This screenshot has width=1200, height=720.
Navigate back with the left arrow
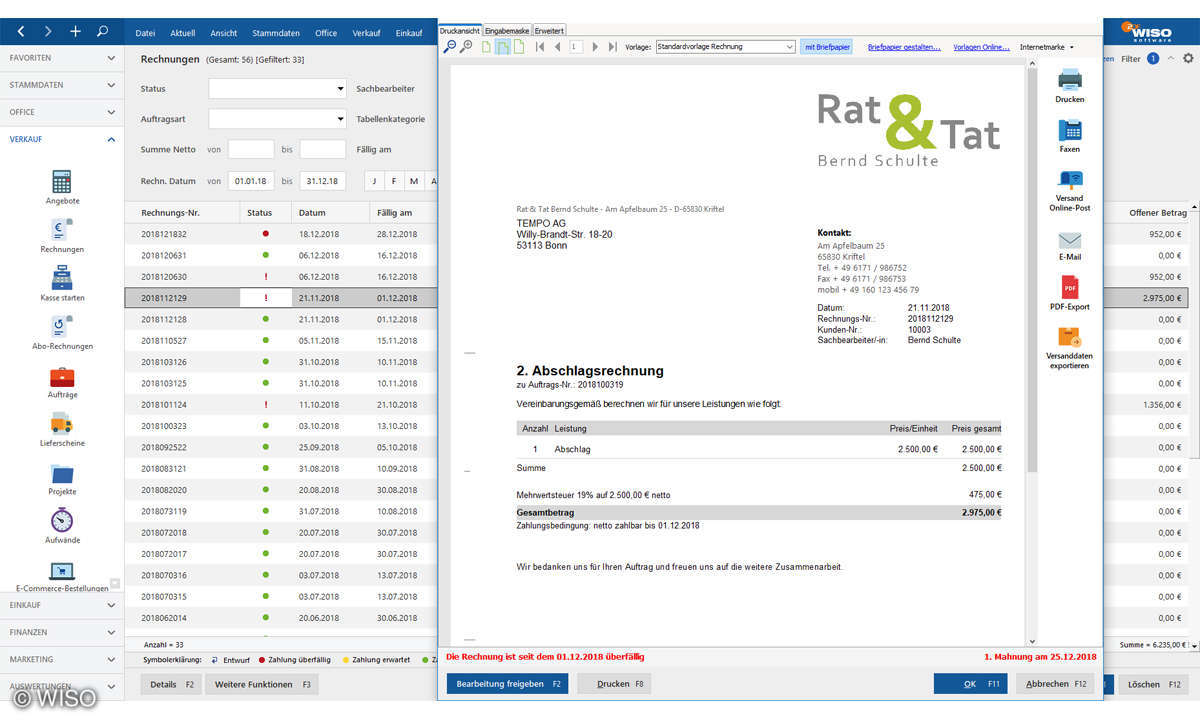(21, 31)
